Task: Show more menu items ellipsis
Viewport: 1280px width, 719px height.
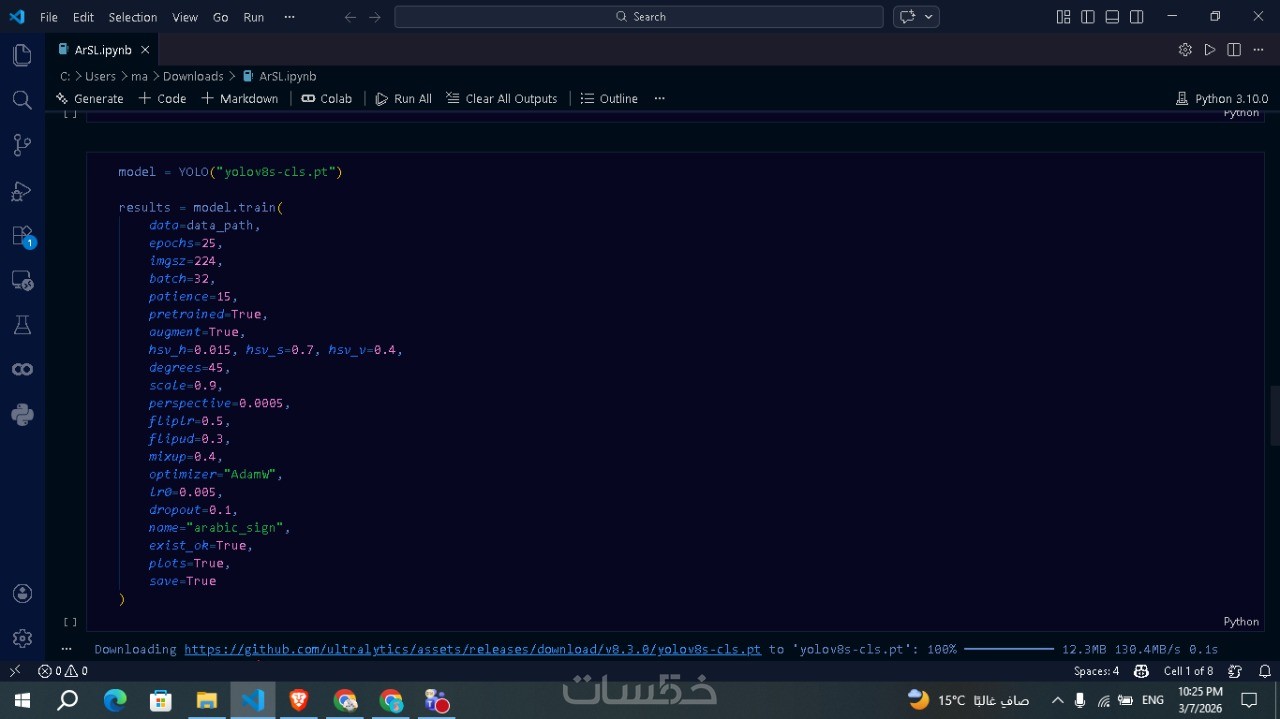Action: [x=289, y=17]
